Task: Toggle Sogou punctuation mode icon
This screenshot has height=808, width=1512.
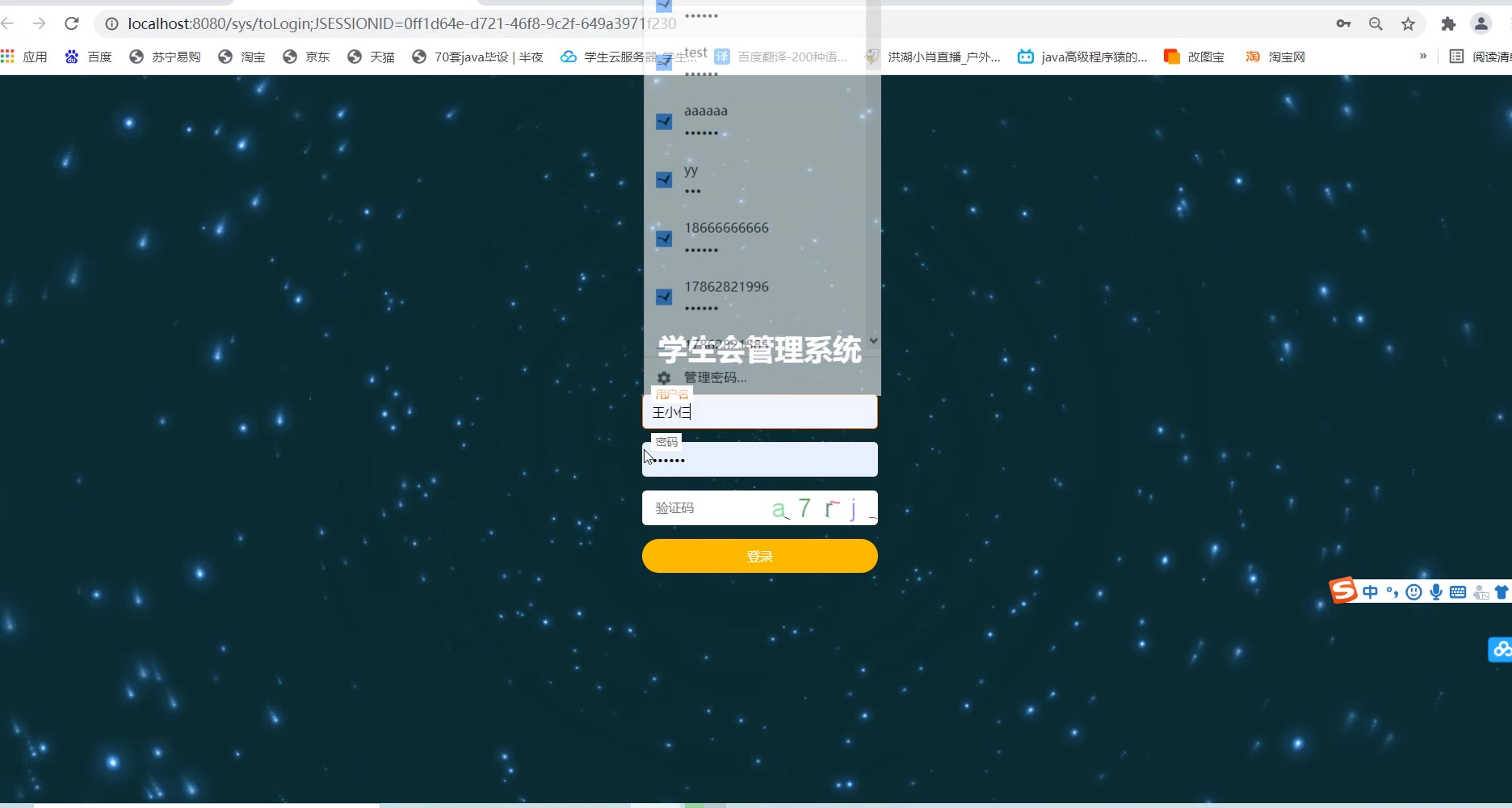Action: pyautogui.click(x=1392, y=592)
